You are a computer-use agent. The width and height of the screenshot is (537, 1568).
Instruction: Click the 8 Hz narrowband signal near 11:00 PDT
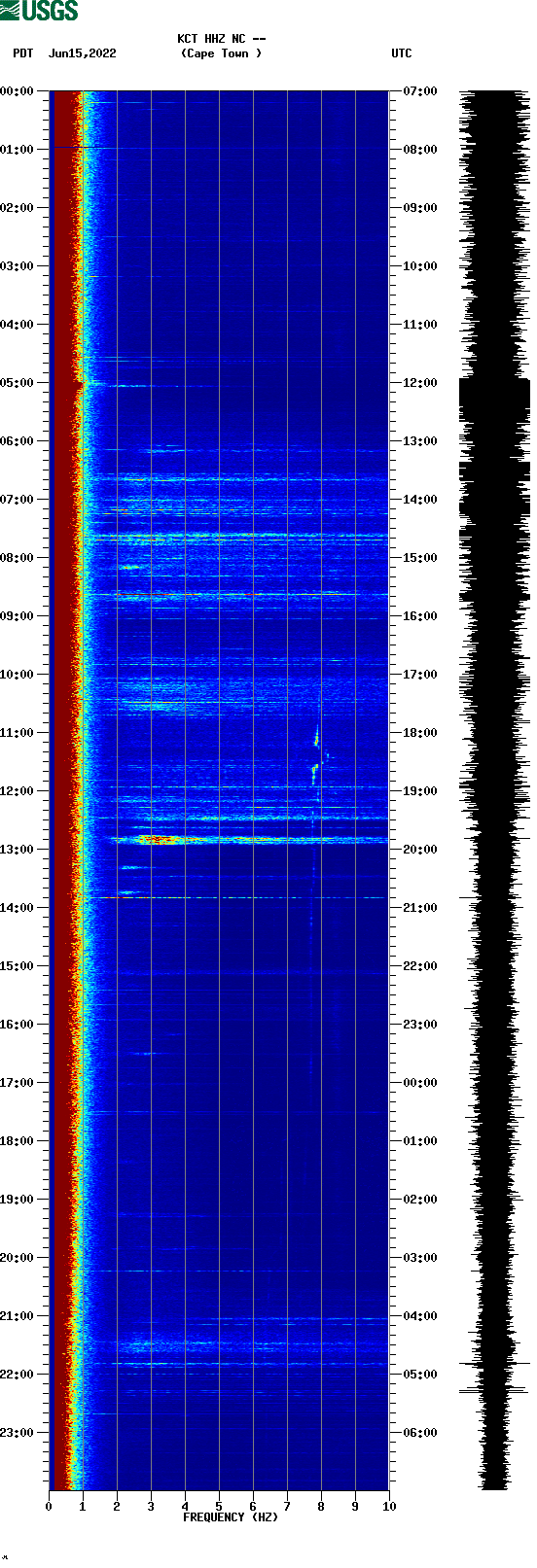tap(316, 738)
